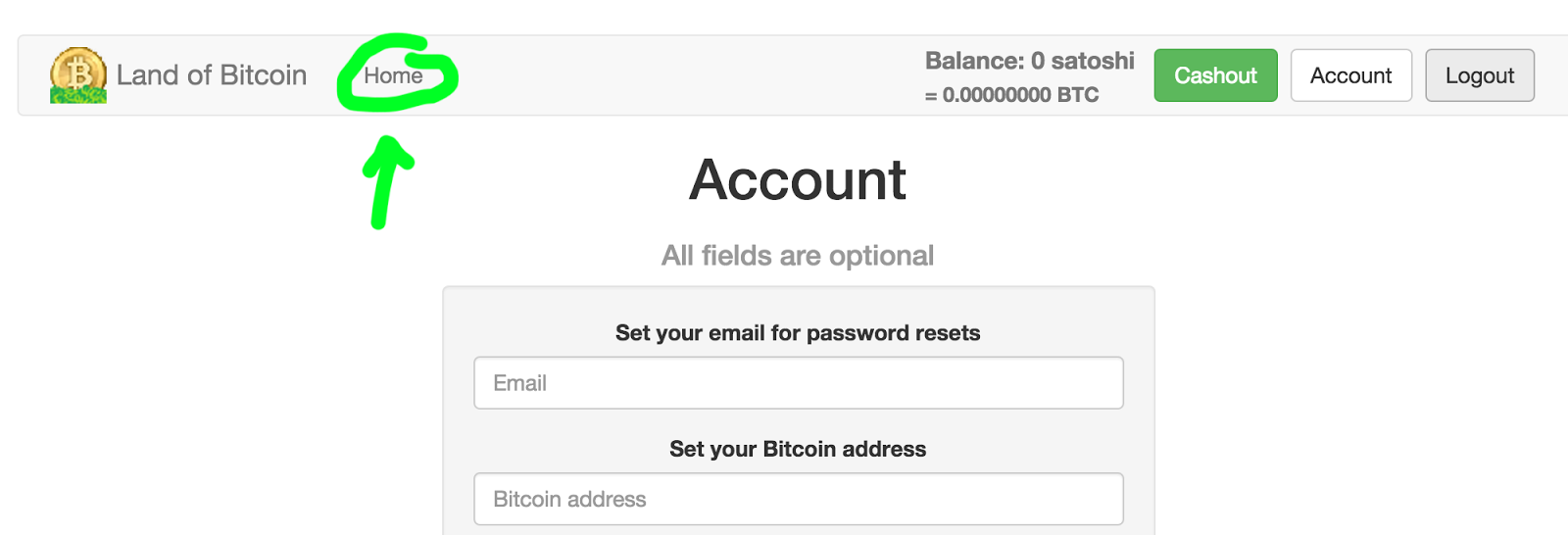Click the "Balance: 0 satoshi" text
The image size is (1568, 535).
click(1029, 61)
